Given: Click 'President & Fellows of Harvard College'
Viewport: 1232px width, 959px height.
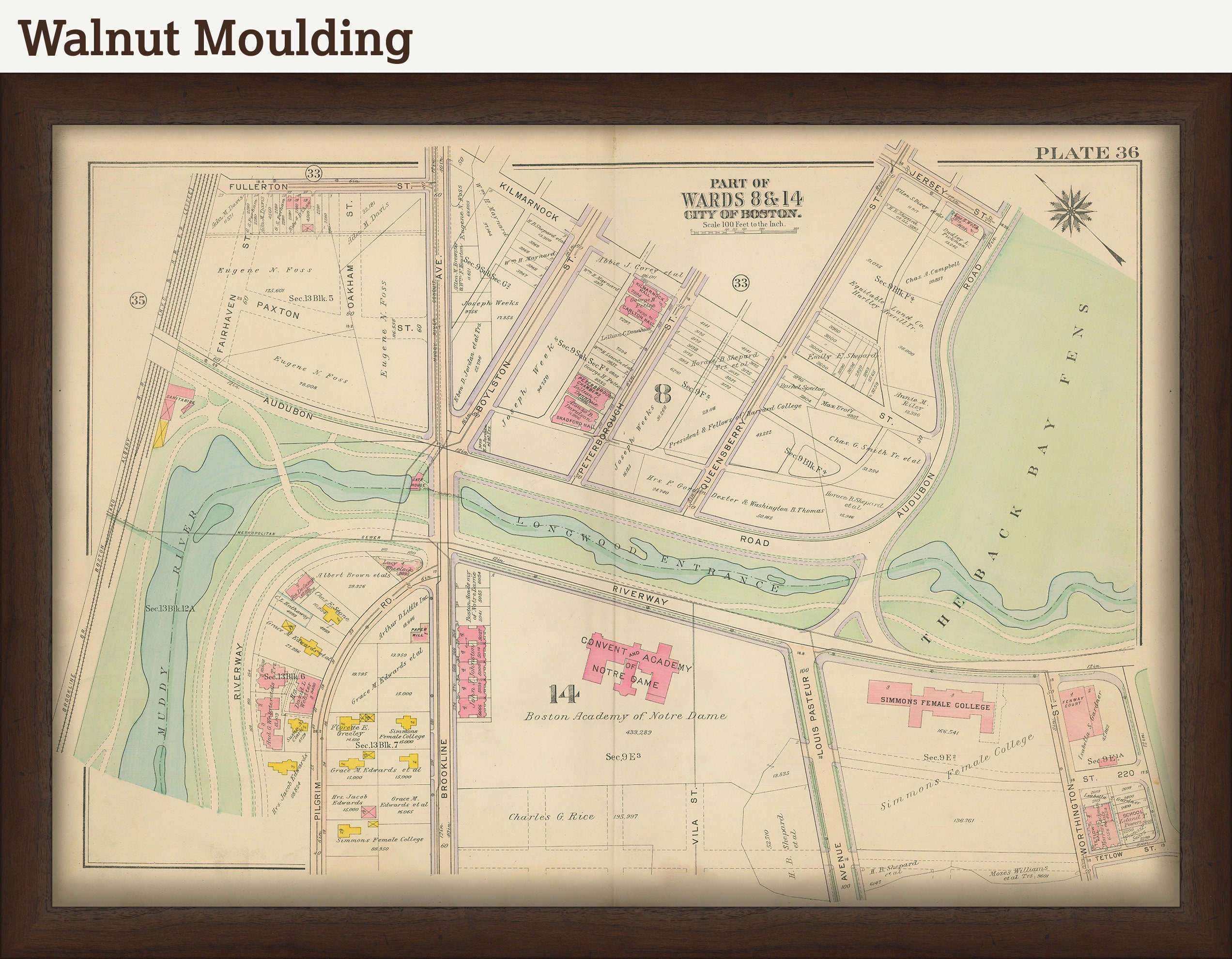Looking at the screenshot, I should (x=735, y=426).
